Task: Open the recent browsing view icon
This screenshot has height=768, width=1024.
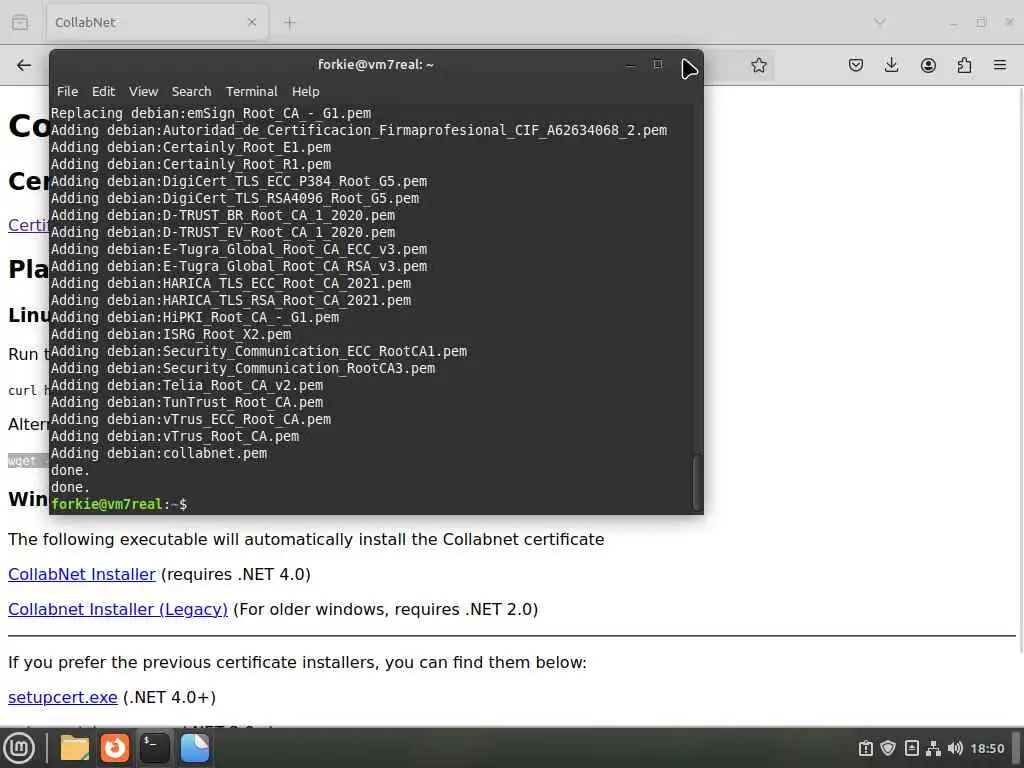Action: pos(20,22)
